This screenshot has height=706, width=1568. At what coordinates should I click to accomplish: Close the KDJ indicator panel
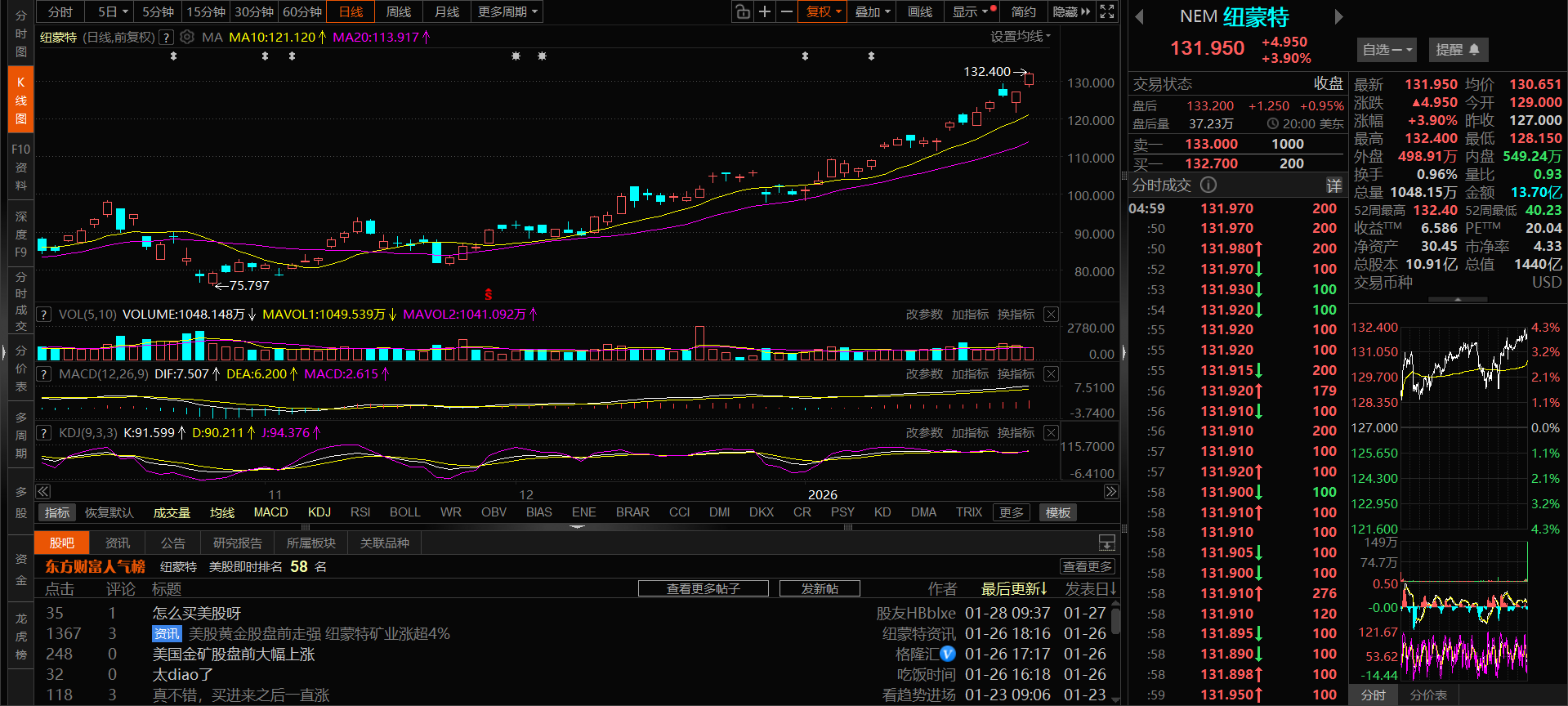(x=1052, y=433)
